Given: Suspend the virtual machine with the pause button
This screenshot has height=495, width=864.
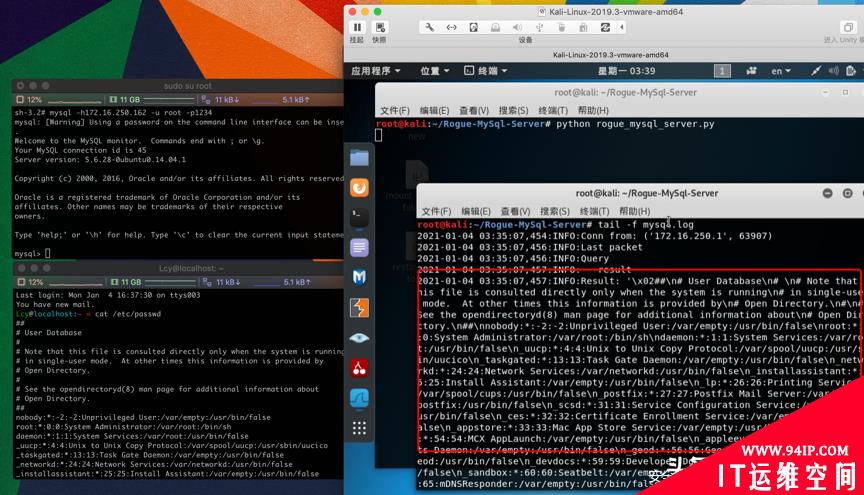Looking at the screenshot, I should (357, 27).
